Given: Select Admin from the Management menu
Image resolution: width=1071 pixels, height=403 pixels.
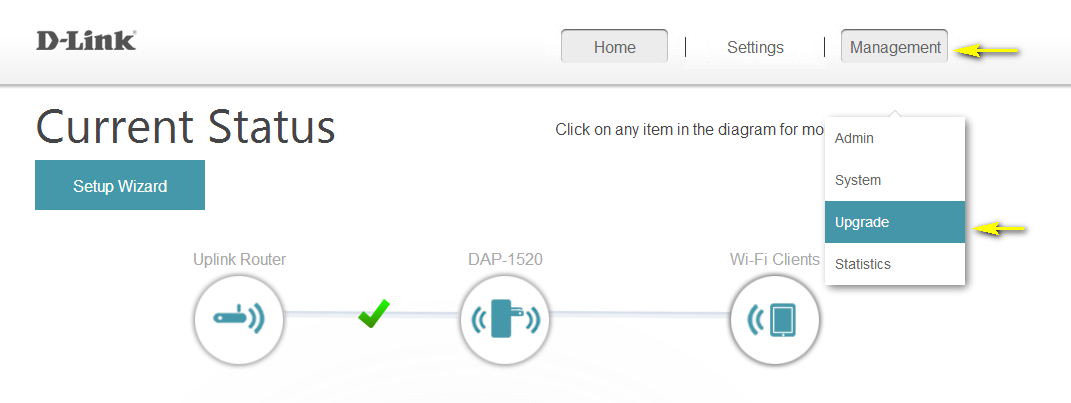Looking at the screenshot, I should point(854,139).
